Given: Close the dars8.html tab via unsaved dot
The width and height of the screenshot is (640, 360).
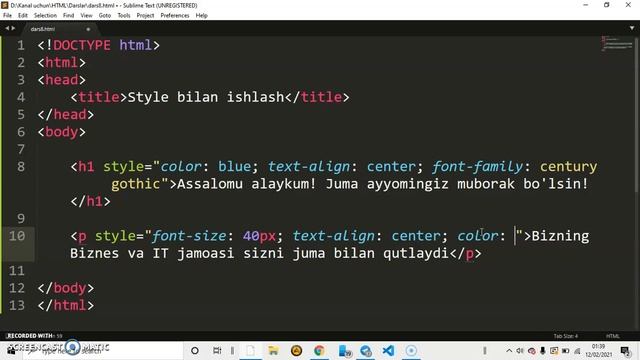Looking at the screenshot, I should click(x=88, y=29).
